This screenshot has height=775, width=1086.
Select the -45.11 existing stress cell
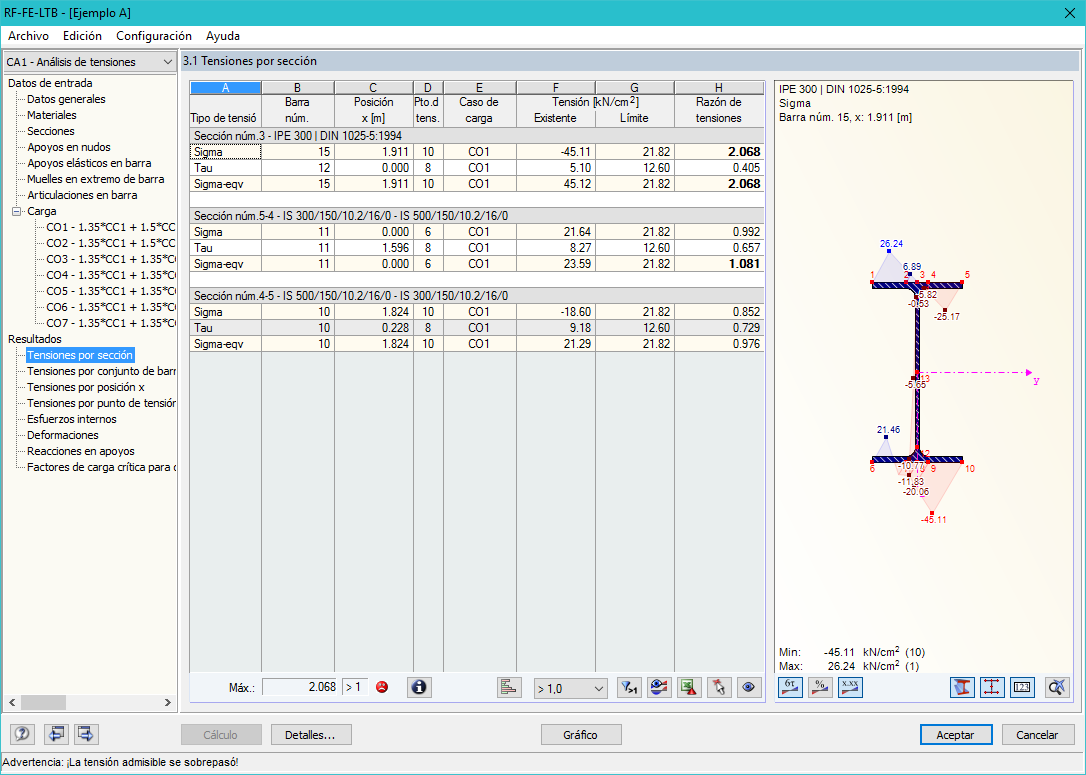point(555,152)
